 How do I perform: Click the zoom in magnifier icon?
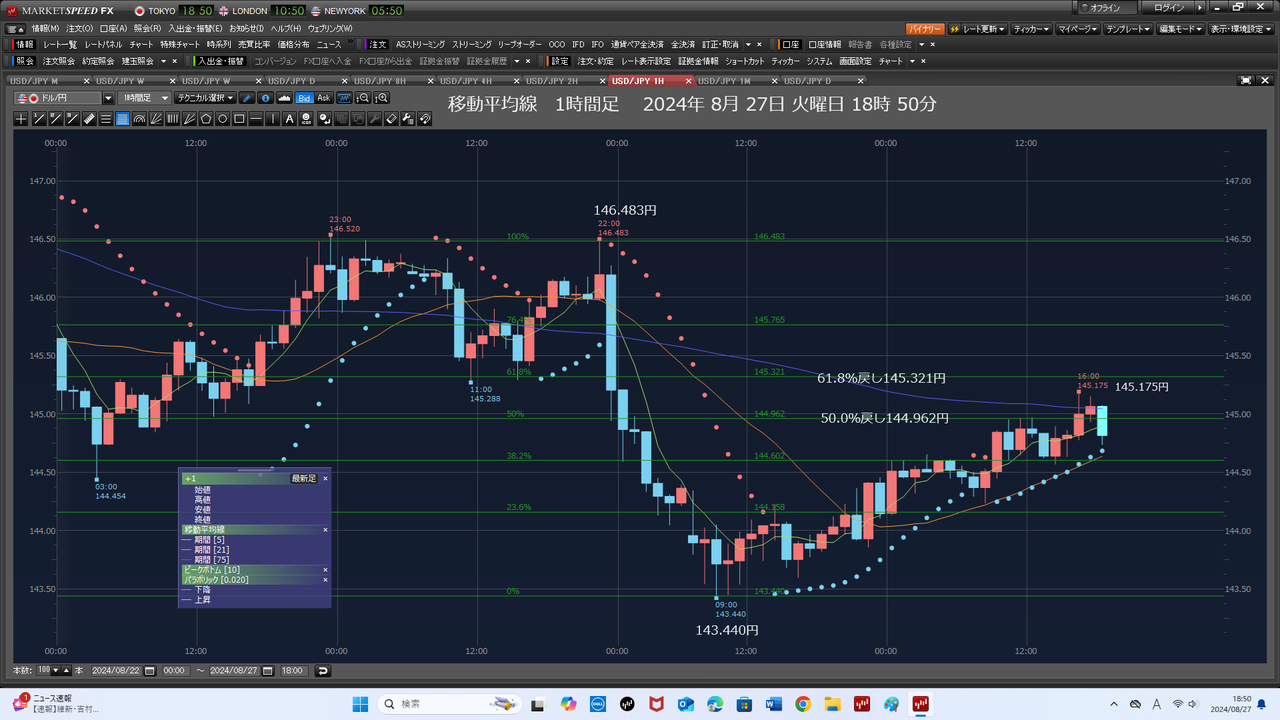(x=381, y=98)
